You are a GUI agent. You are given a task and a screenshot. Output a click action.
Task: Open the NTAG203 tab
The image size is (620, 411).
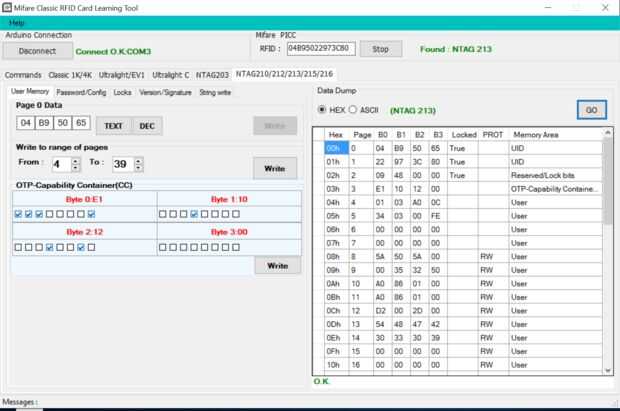click(212, 75)
